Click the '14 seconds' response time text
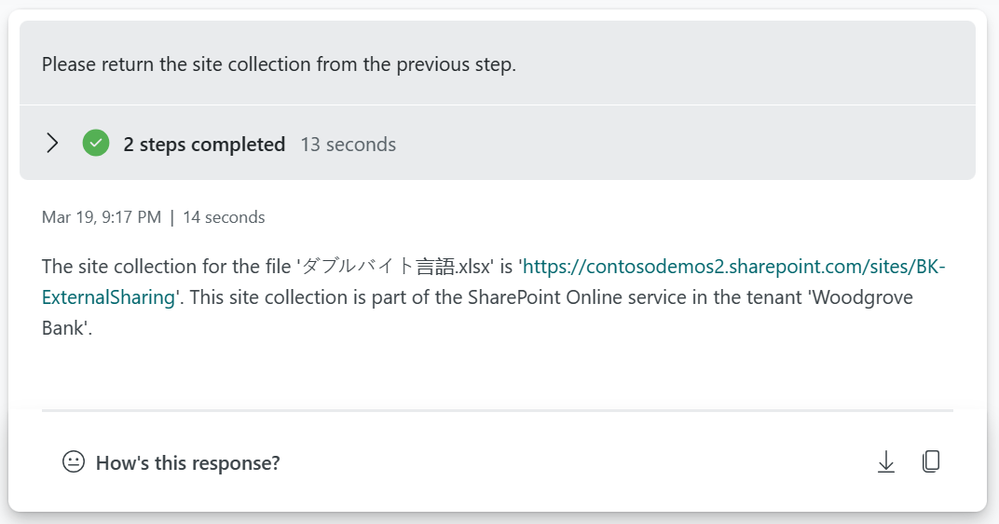This screenshot has height=524, width=999. (224, 217)
